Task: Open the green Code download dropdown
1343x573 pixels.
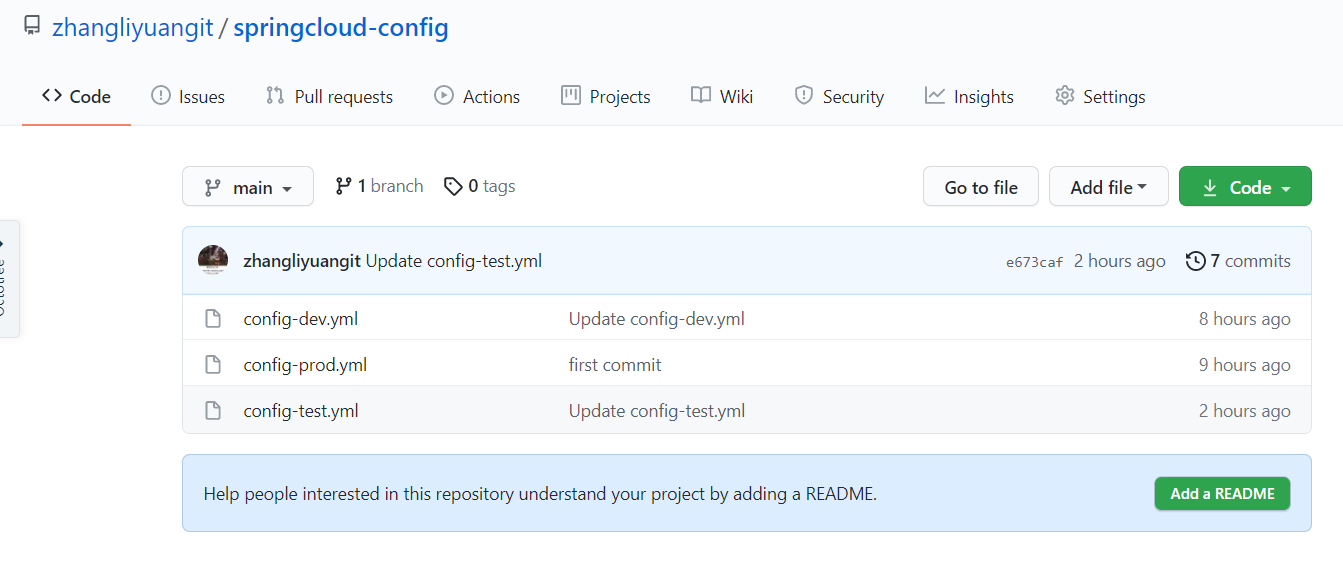Action: pyautogui.click(x=1245, y=187)
